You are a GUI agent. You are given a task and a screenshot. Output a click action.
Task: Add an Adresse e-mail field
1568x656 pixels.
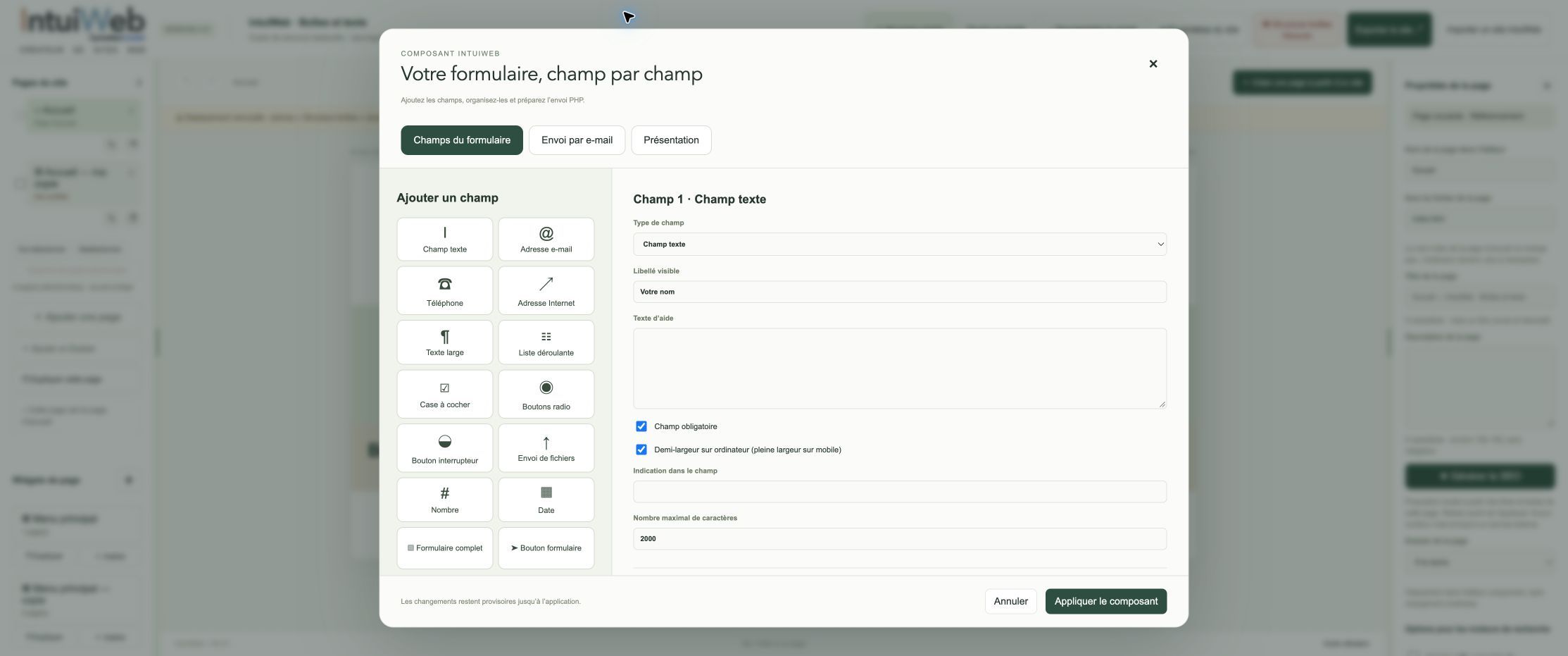click(546, 240)
